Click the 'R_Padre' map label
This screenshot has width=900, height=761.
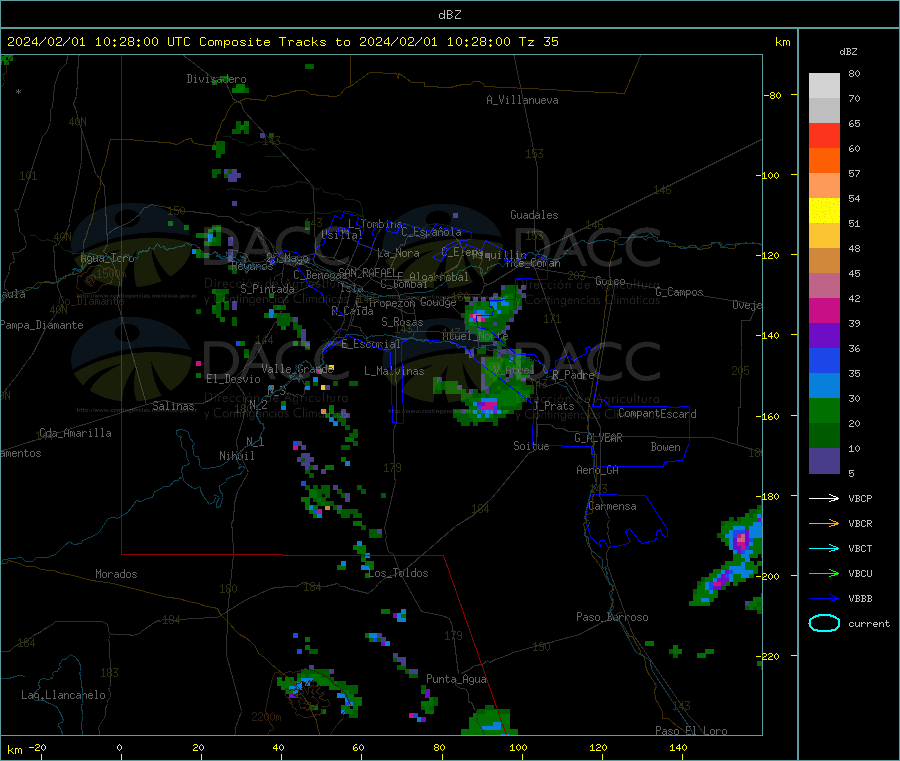click(573, 375)
